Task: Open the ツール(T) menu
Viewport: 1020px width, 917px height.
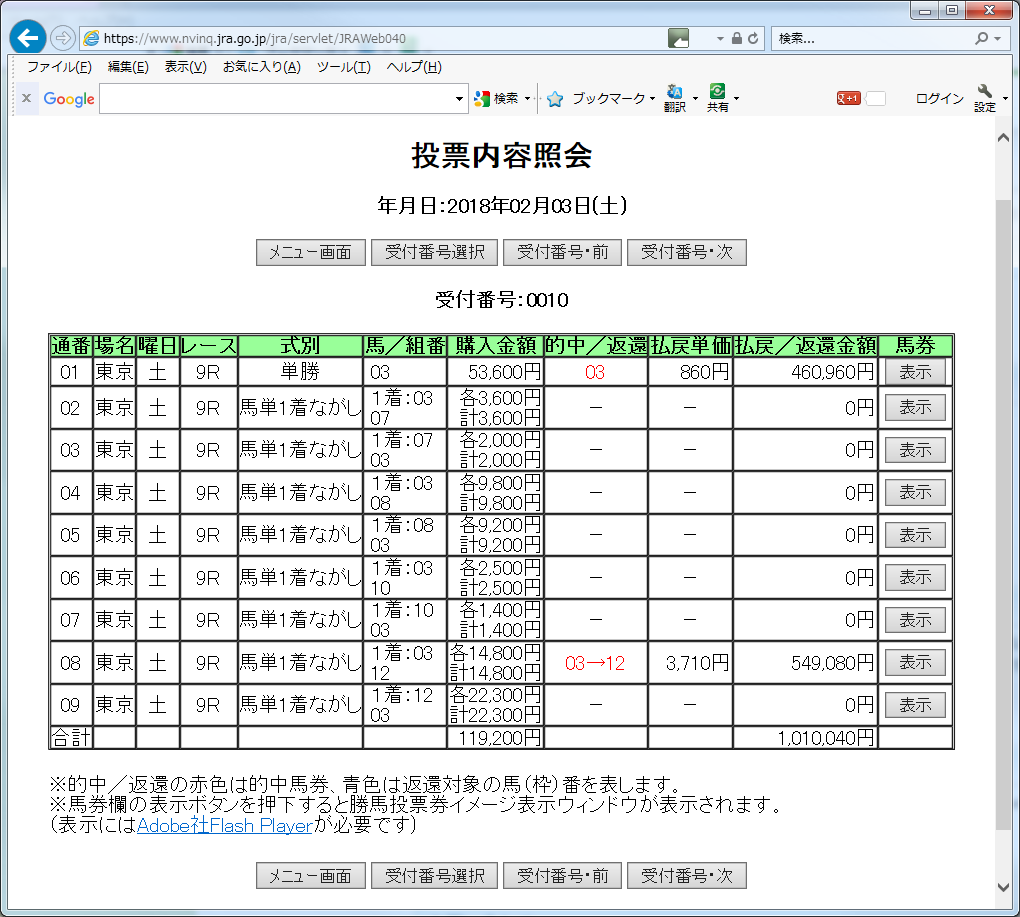Action: tap(344, 67)
